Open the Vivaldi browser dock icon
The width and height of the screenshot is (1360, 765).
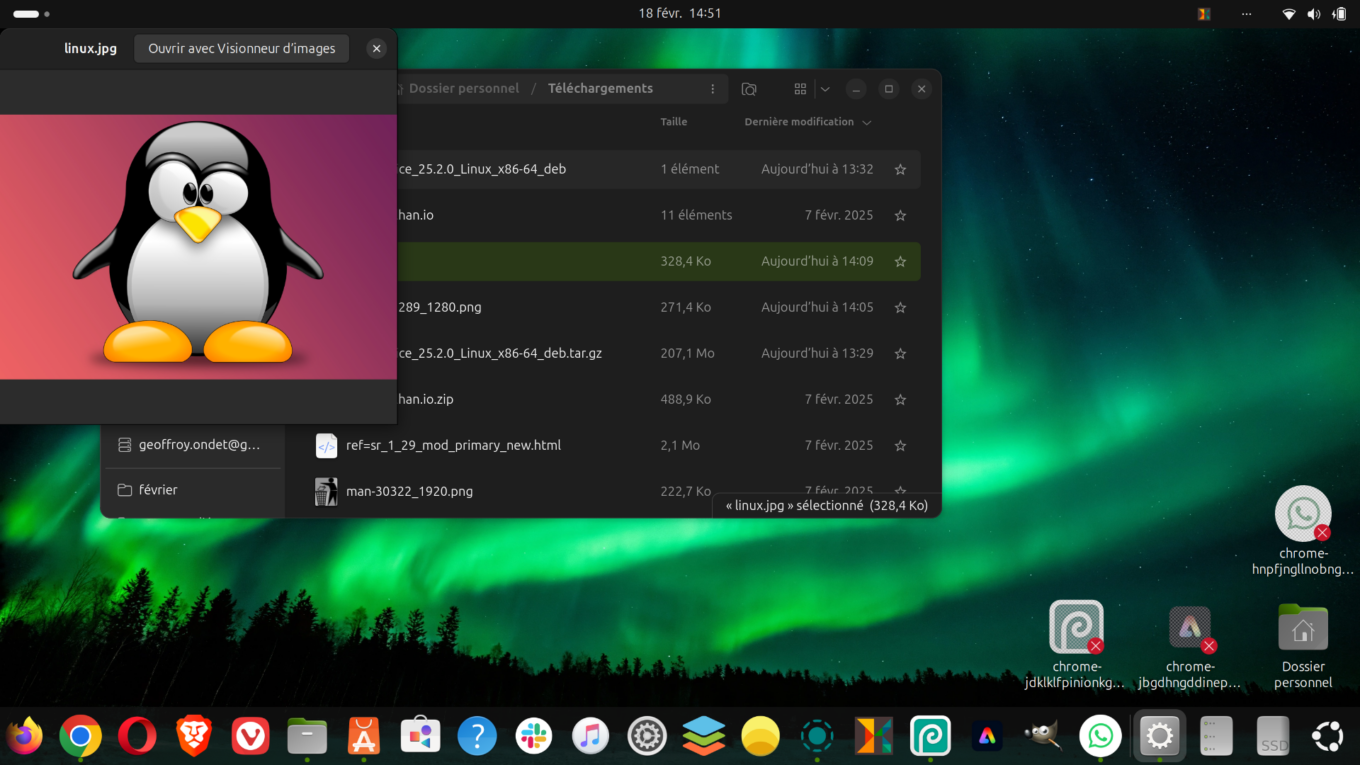click(x=250, y=737)
